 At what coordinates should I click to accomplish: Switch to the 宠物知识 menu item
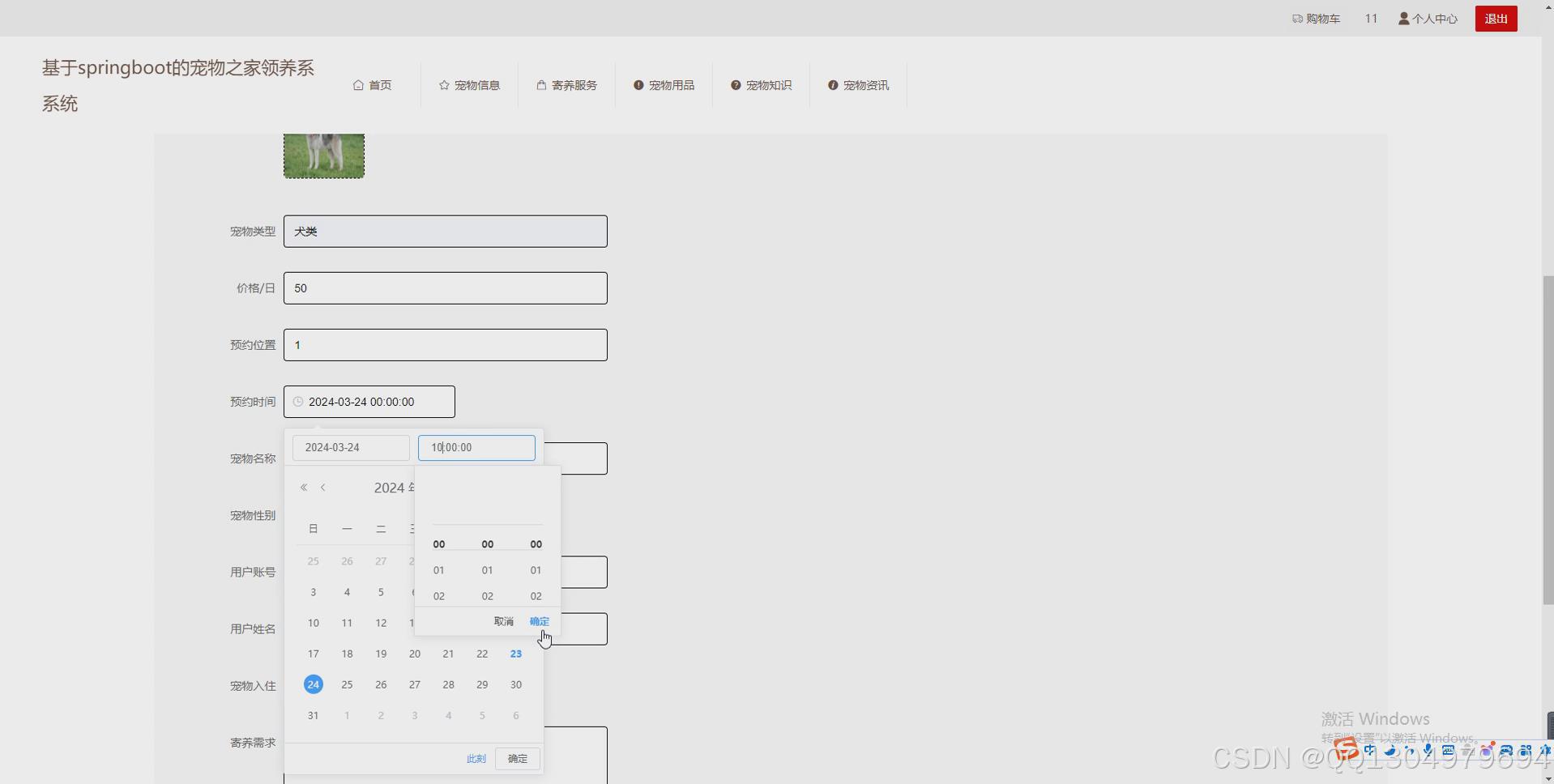[768, 84]
